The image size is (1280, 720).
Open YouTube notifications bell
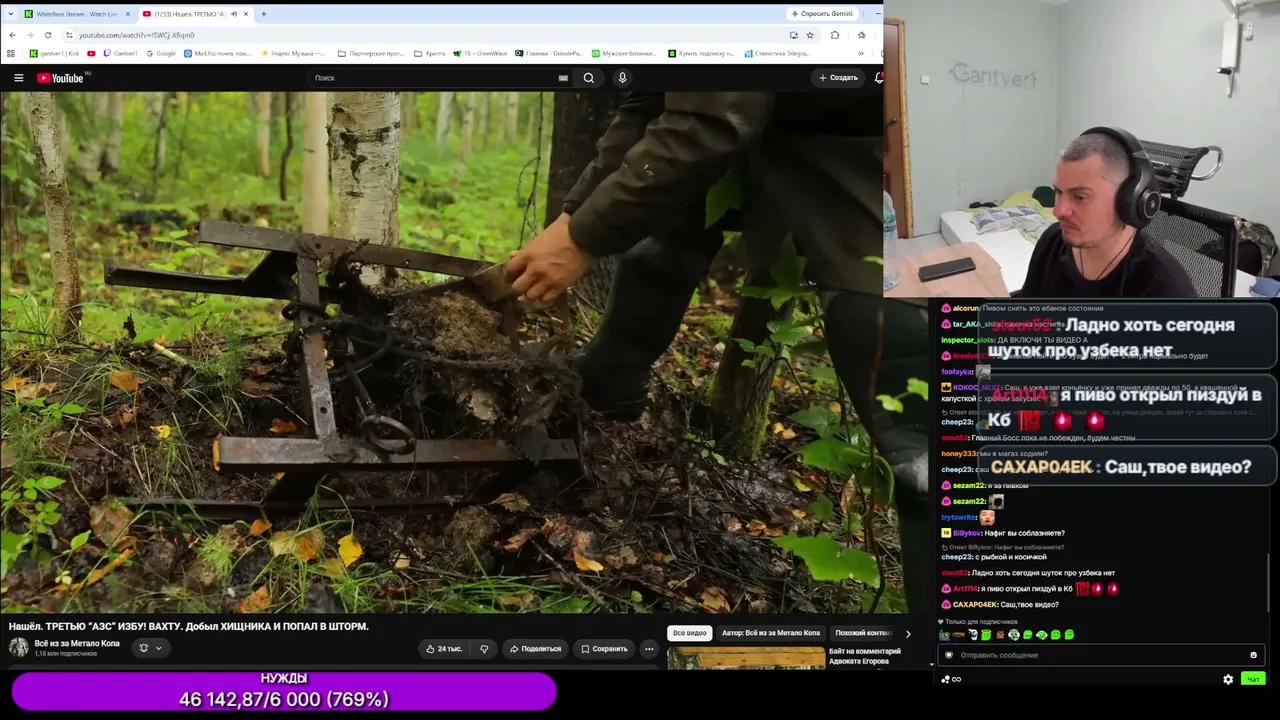tap(878, 78)
